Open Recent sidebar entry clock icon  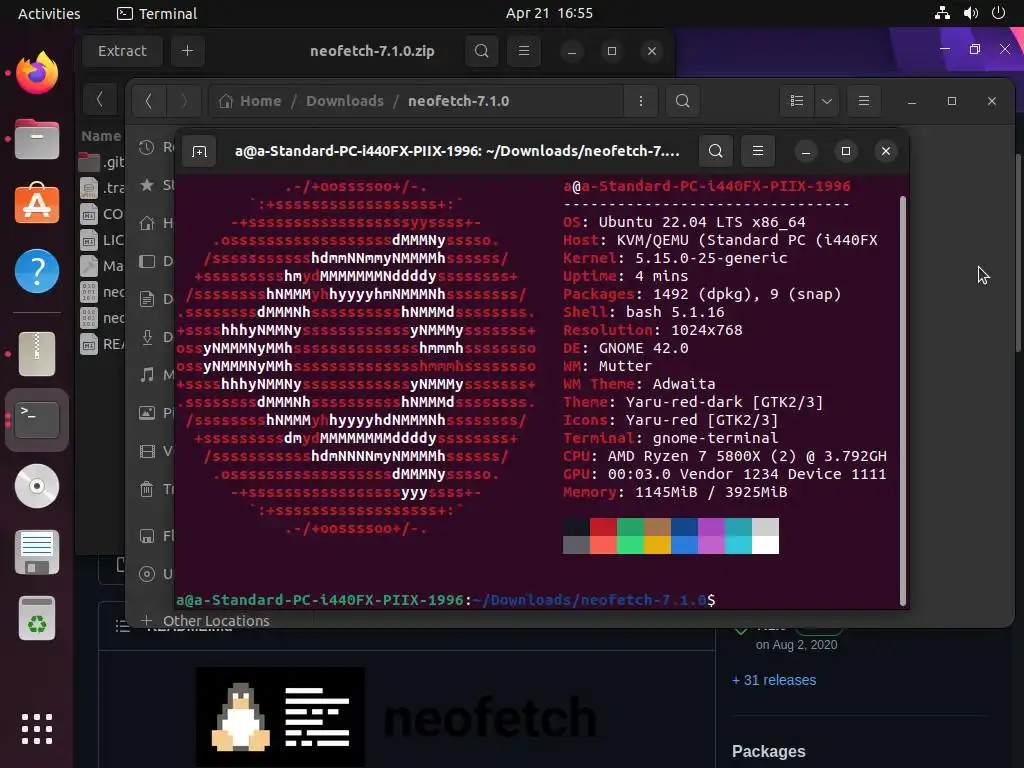[x=147, y=147]
